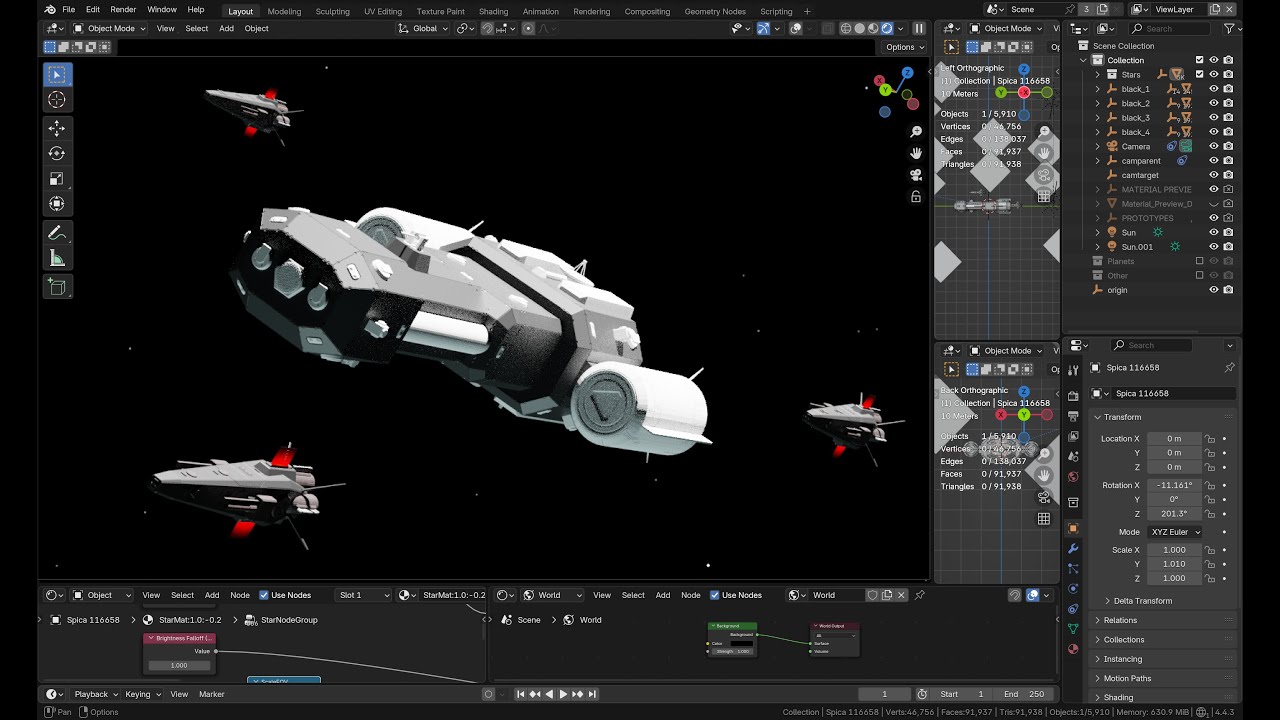Switch to the Geometry Nodes workspace tab

point(715,11)
